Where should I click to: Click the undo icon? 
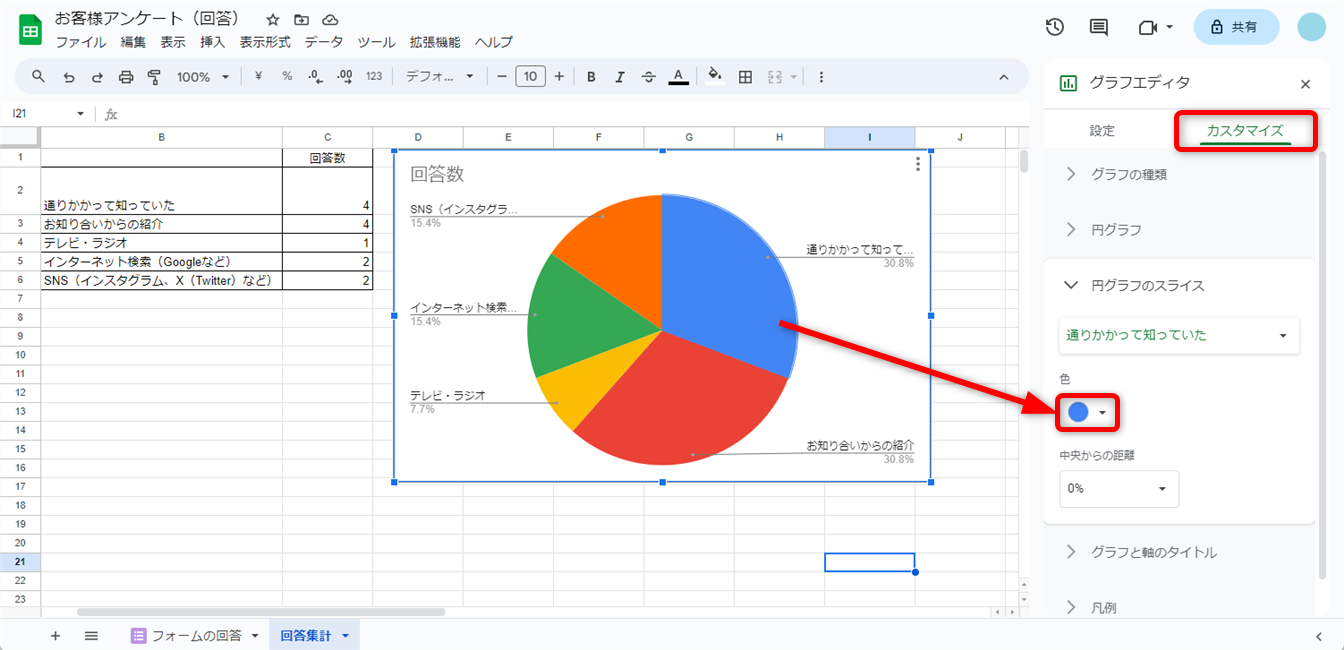(x=68, y=76)
